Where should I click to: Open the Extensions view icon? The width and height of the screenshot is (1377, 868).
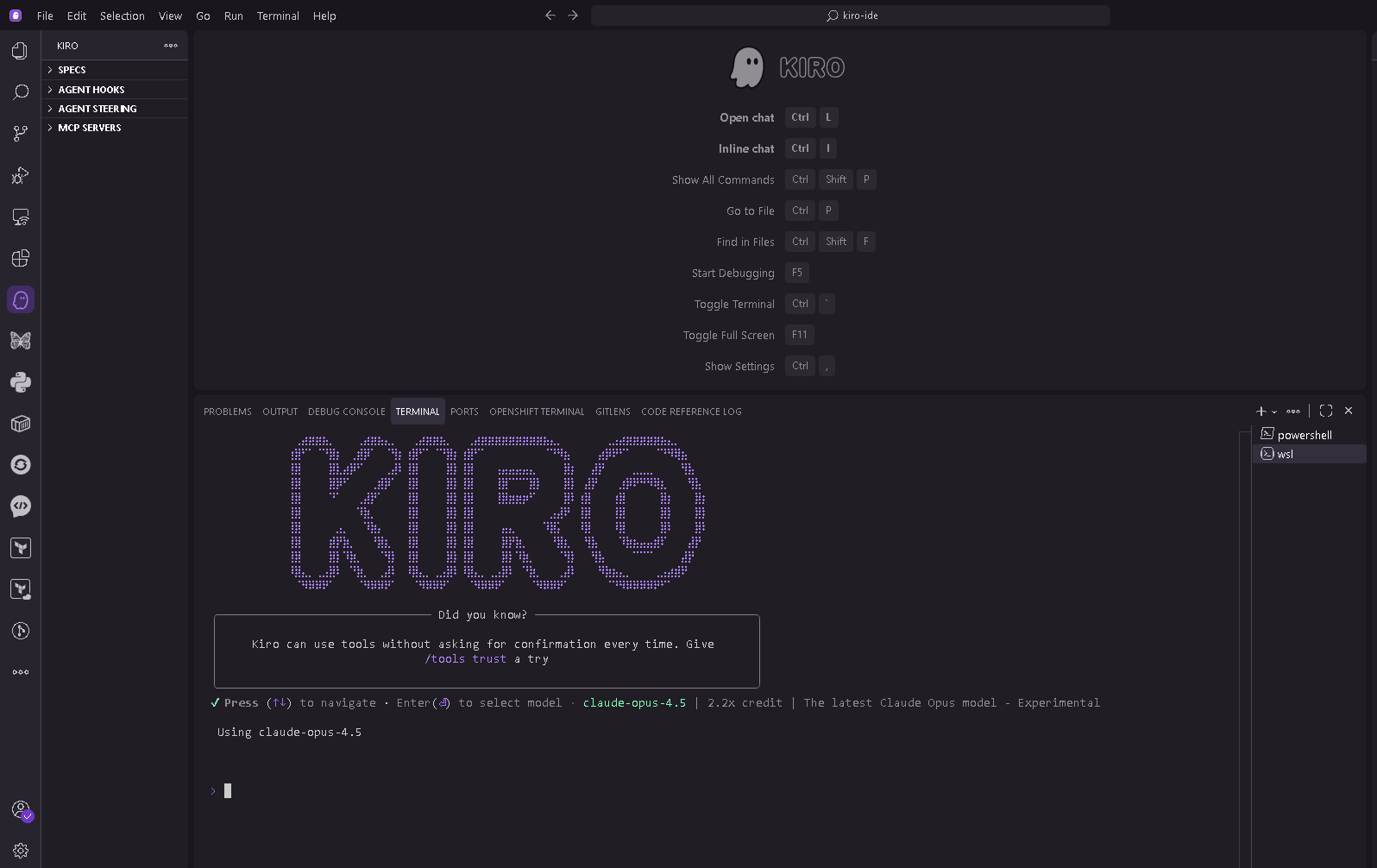pos(20,258)
